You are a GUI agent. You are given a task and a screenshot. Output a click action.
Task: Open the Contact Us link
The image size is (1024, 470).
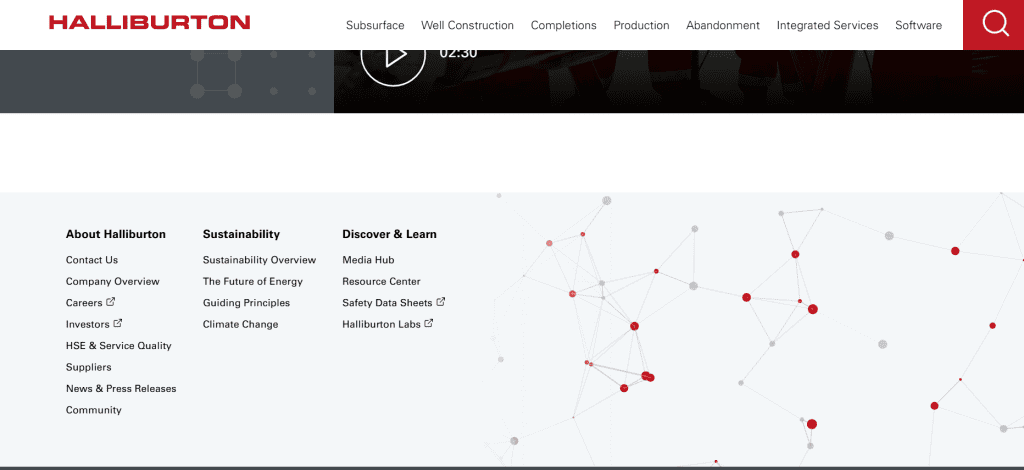pos(92,260)
